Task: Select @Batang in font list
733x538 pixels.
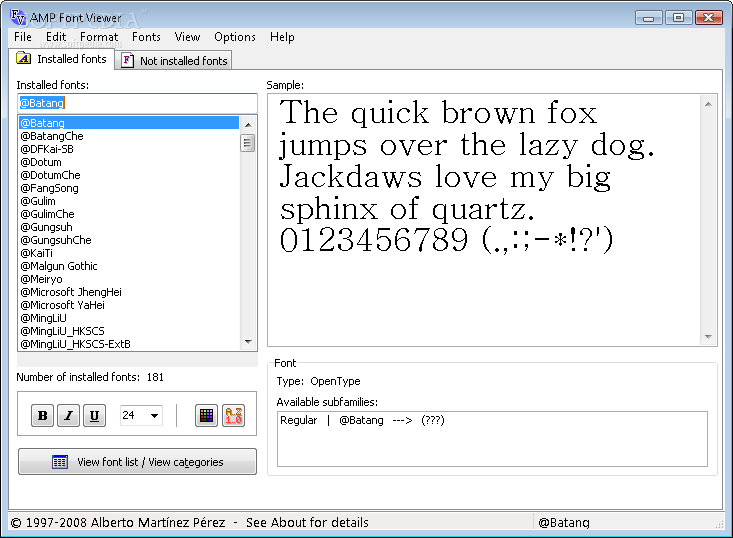Action: [129, 123]
